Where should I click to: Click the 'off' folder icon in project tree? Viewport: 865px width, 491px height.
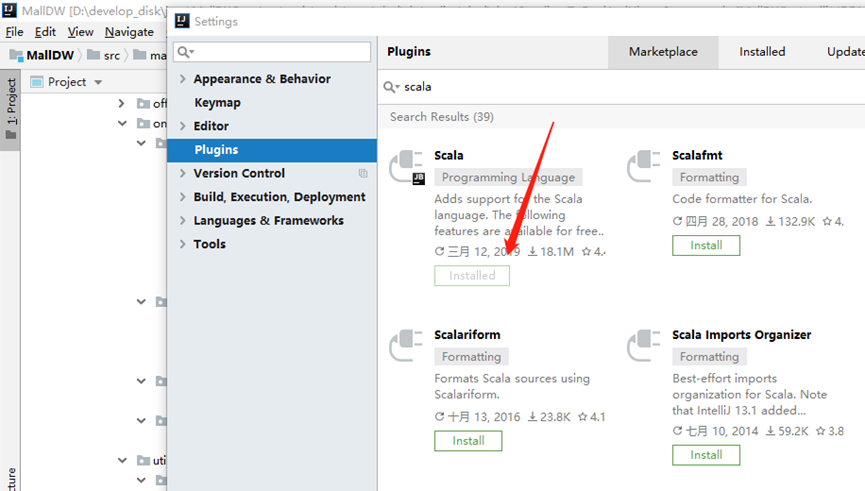point(143,103)
